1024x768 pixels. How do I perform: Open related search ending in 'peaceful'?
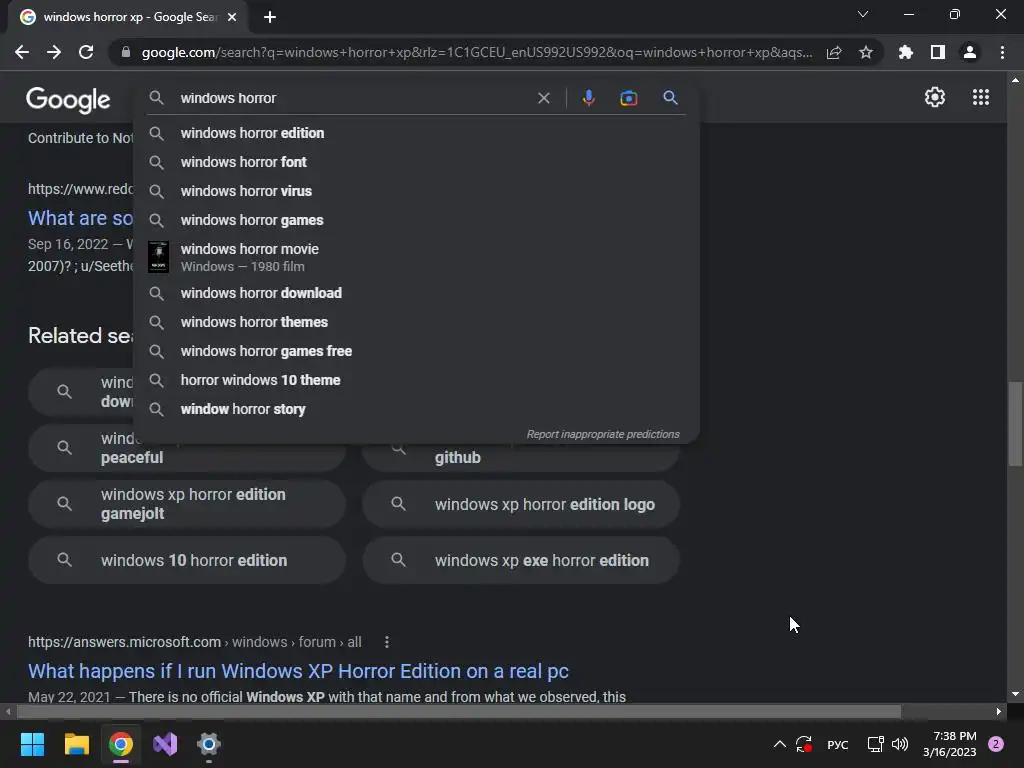[187, 457]
